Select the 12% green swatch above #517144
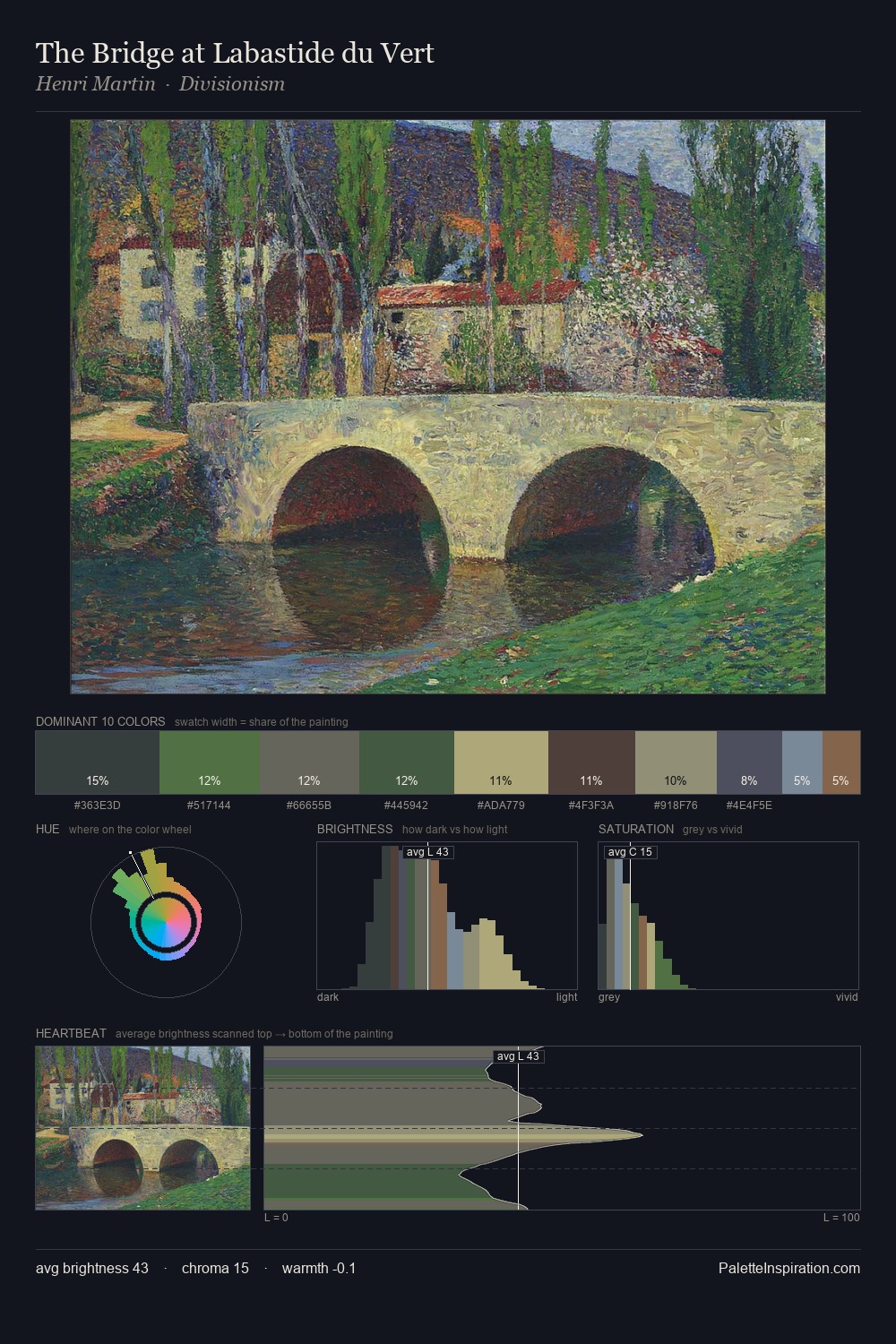The width and height of the screenshot is (896, 1344). [x=210, y=762]
